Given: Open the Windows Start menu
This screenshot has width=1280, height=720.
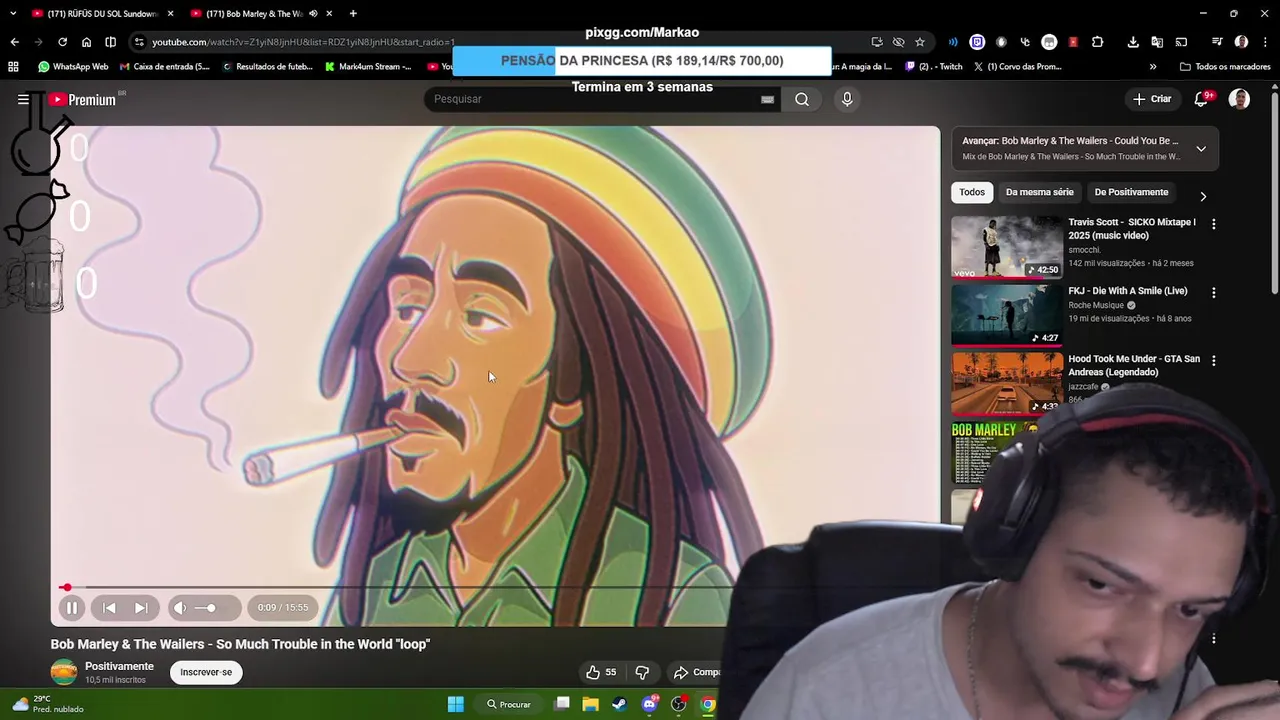Looking at the screenshot, I should click(x=455, y=704).
